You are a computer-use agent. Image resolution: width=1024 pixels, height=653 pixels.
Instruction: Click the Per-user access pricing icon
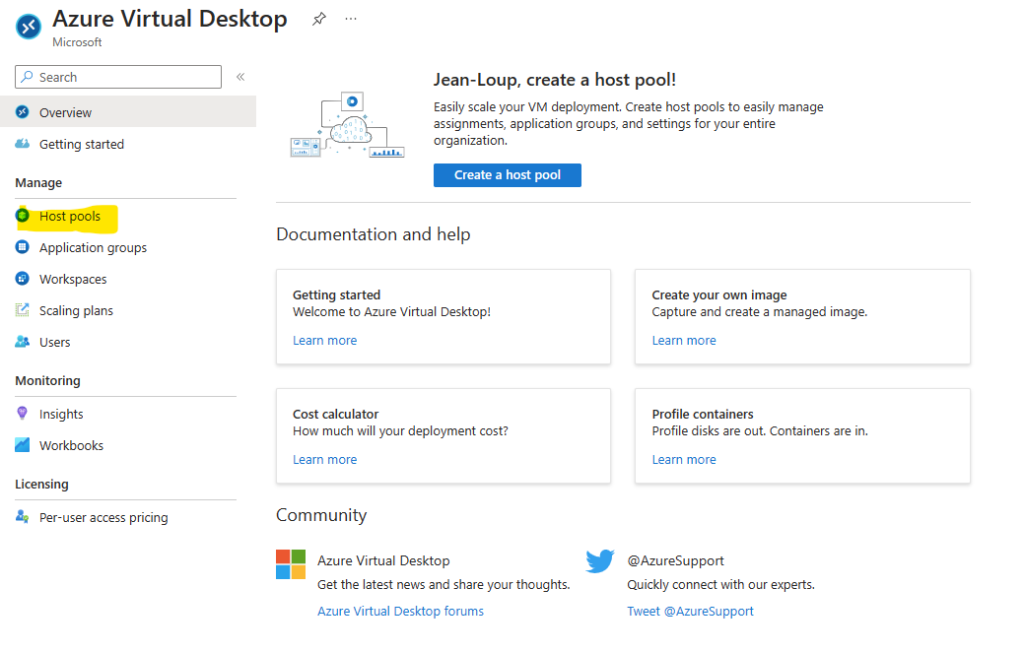(22, 517)
